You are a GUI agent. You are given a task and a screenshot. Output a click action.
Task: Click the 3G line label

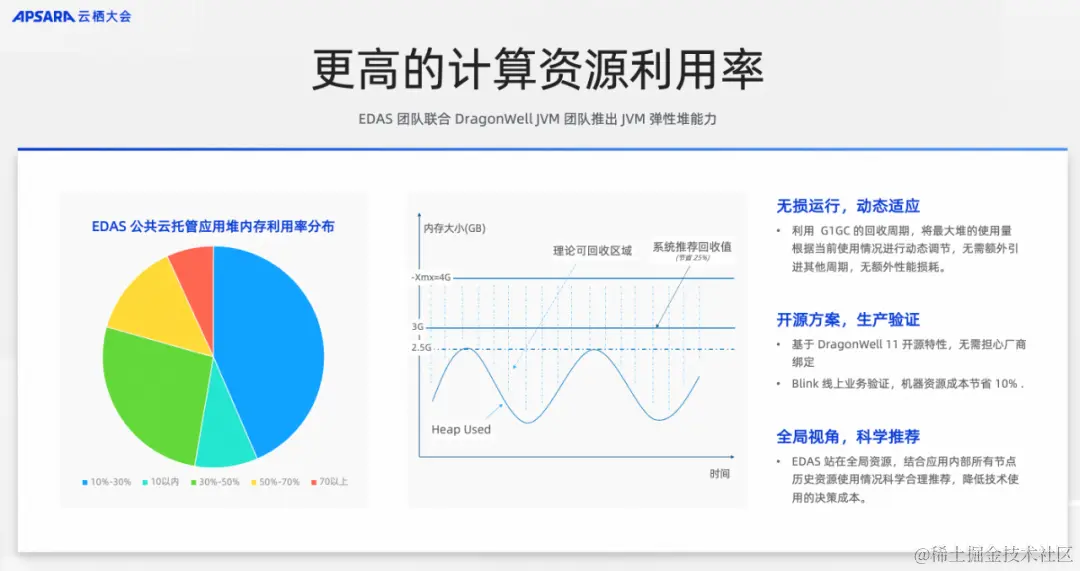coord(417,326)
